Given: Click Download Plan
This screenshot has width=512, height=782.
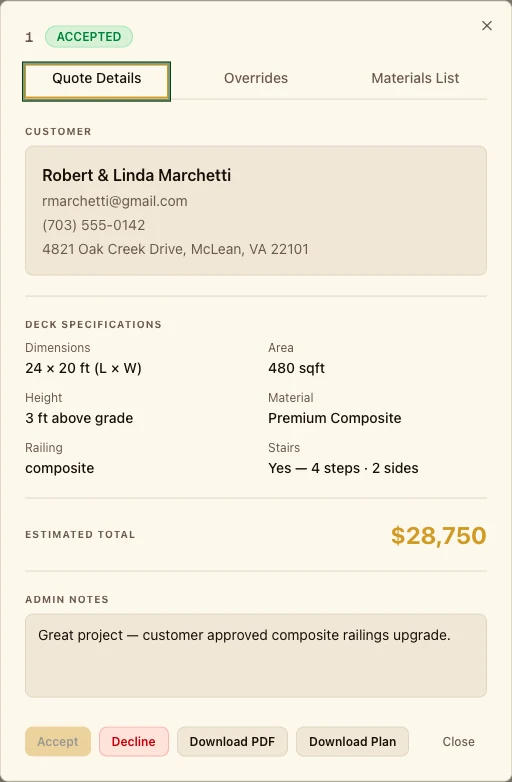Looking at the screenshot, I should pyautogui.click(x=352, y=742).
